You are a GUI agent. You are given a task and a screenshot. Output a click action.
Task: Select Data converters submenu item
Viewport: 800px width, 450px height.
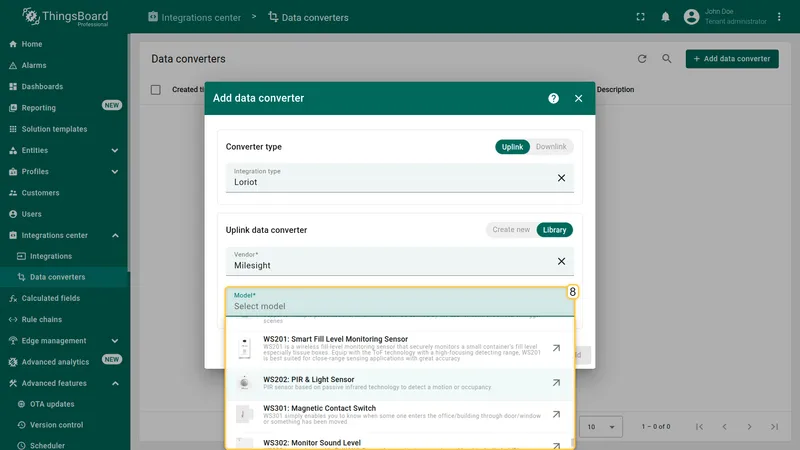[x=64, y=277]
